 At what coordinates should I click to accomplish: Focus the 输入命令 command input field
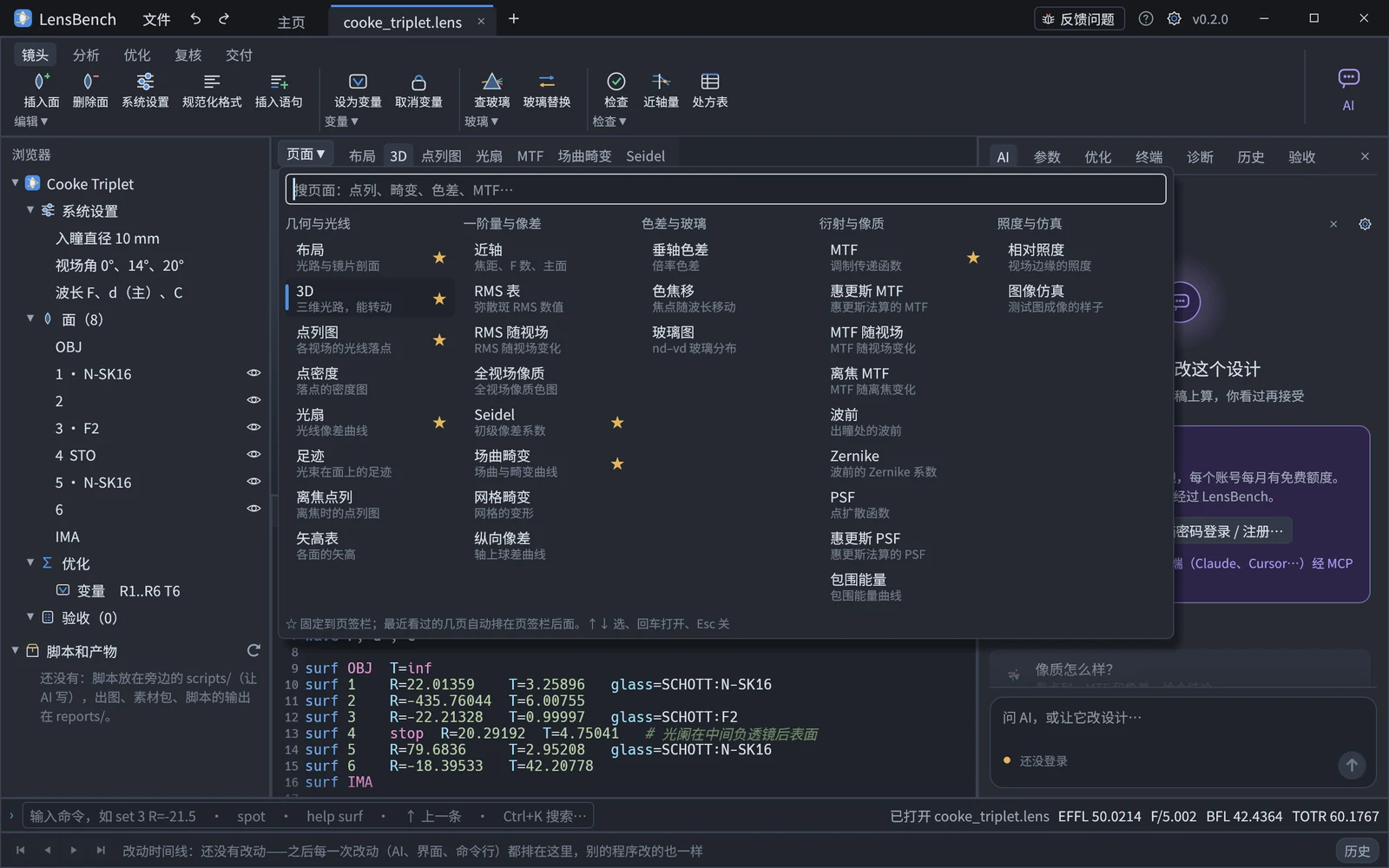tap(307, 816)
